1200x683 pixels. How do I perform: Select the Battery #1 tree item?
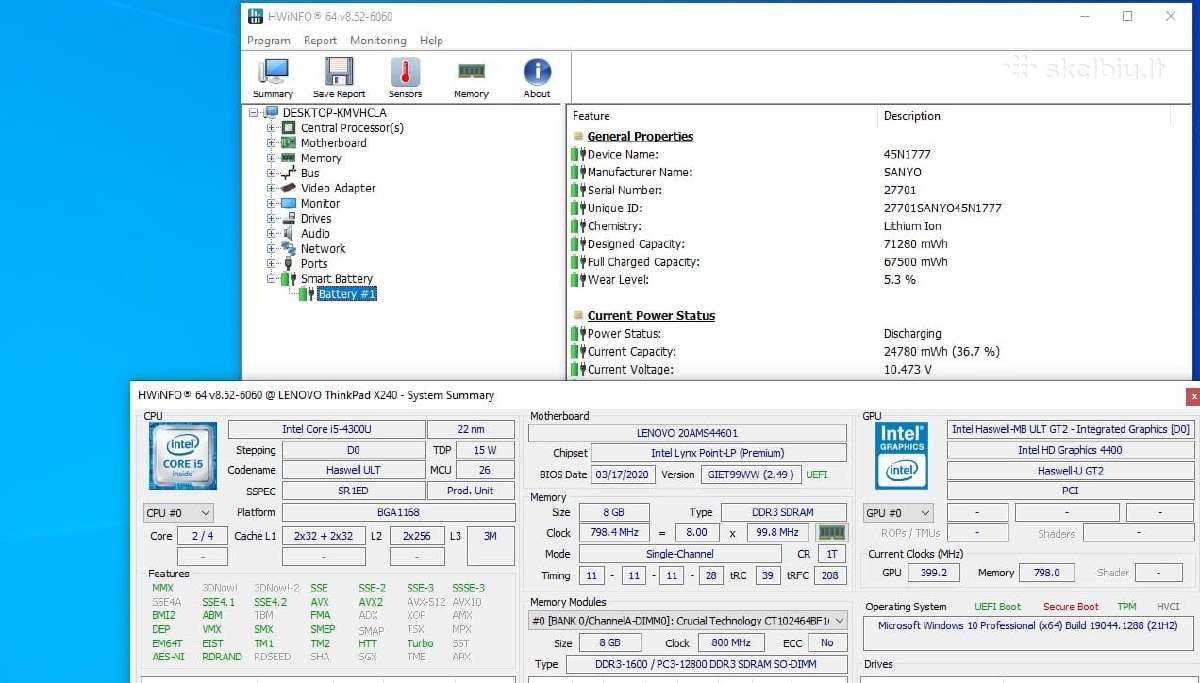pyautogui.click(x=347, y=294)
